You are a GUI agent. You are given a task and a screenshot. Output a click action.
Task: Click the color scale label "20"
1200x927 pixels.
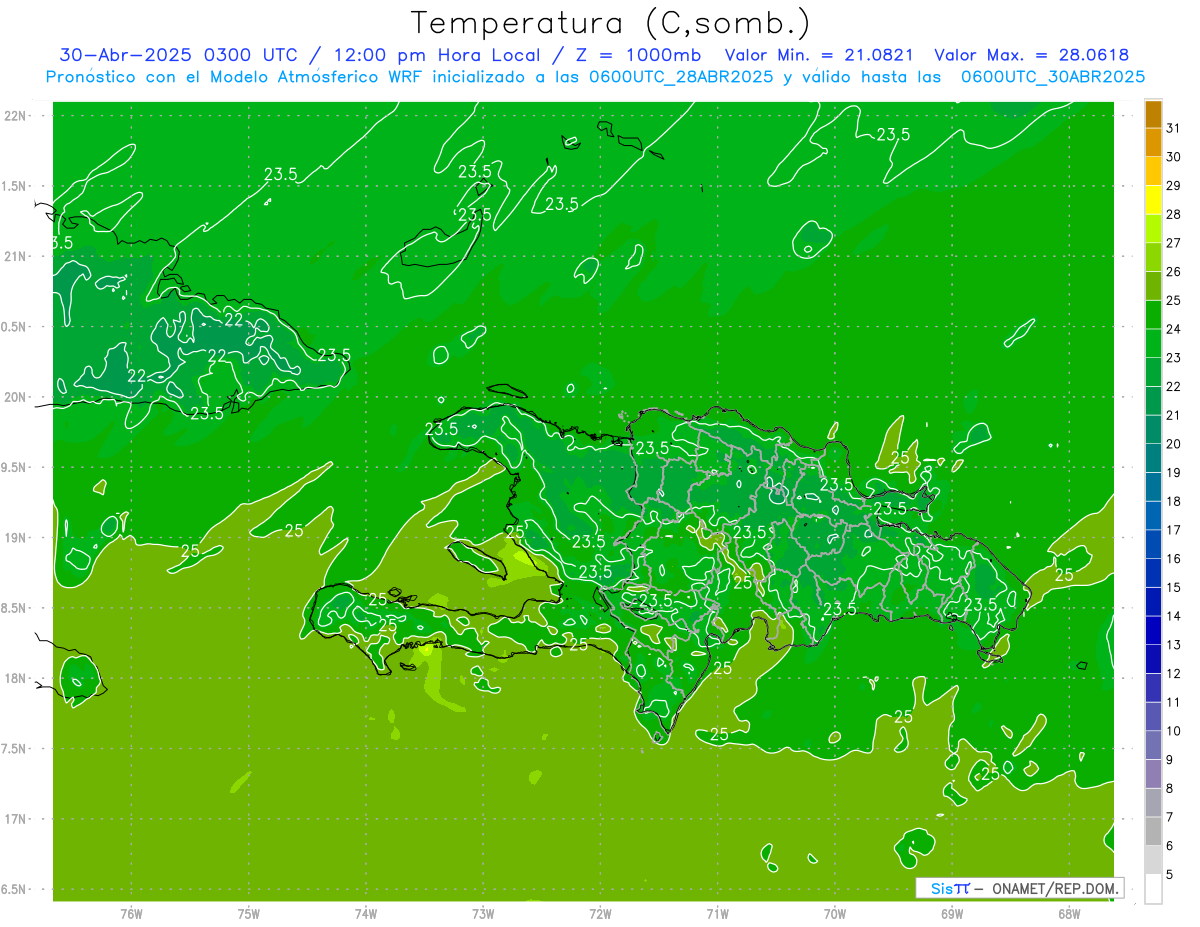click(1174, 444)
